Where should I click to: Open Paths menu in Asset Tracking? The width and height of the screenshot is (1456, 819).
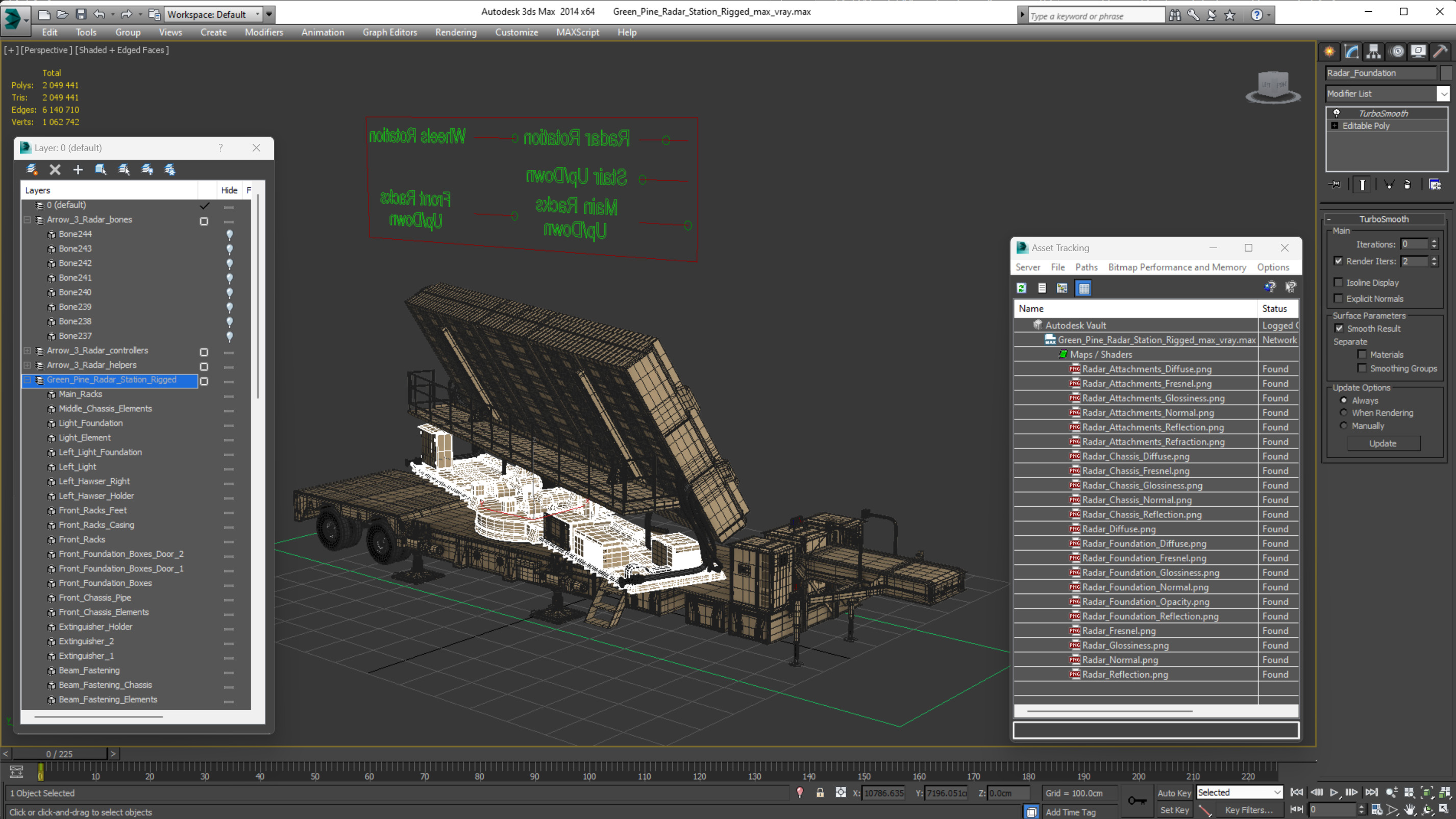[1086, 267]
